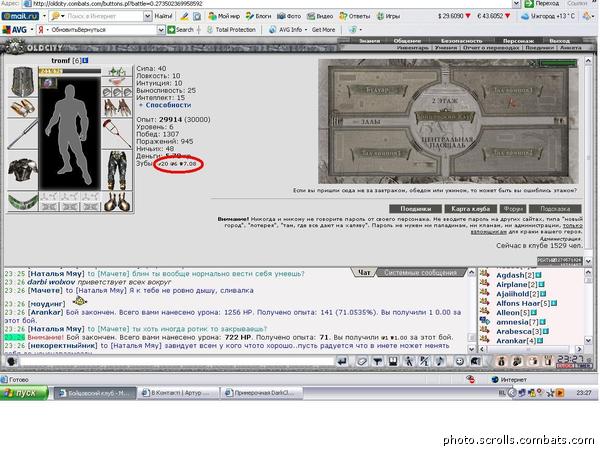Click the chest armor equipment slot
This screenshot has width=600, height=450.
tap(23, 170)
